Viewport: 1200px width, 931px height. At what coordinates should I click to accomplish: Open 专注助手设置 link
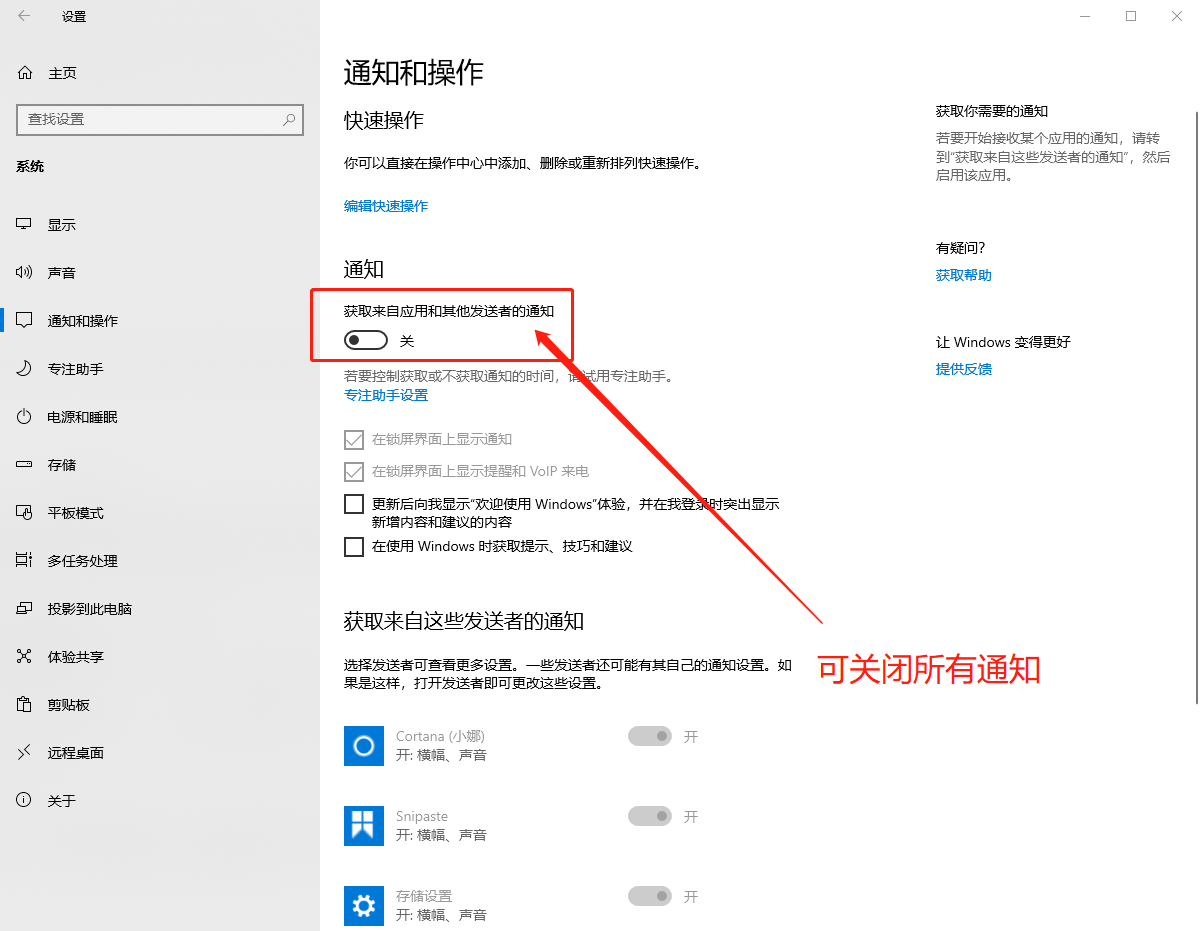tap(387, 395)
